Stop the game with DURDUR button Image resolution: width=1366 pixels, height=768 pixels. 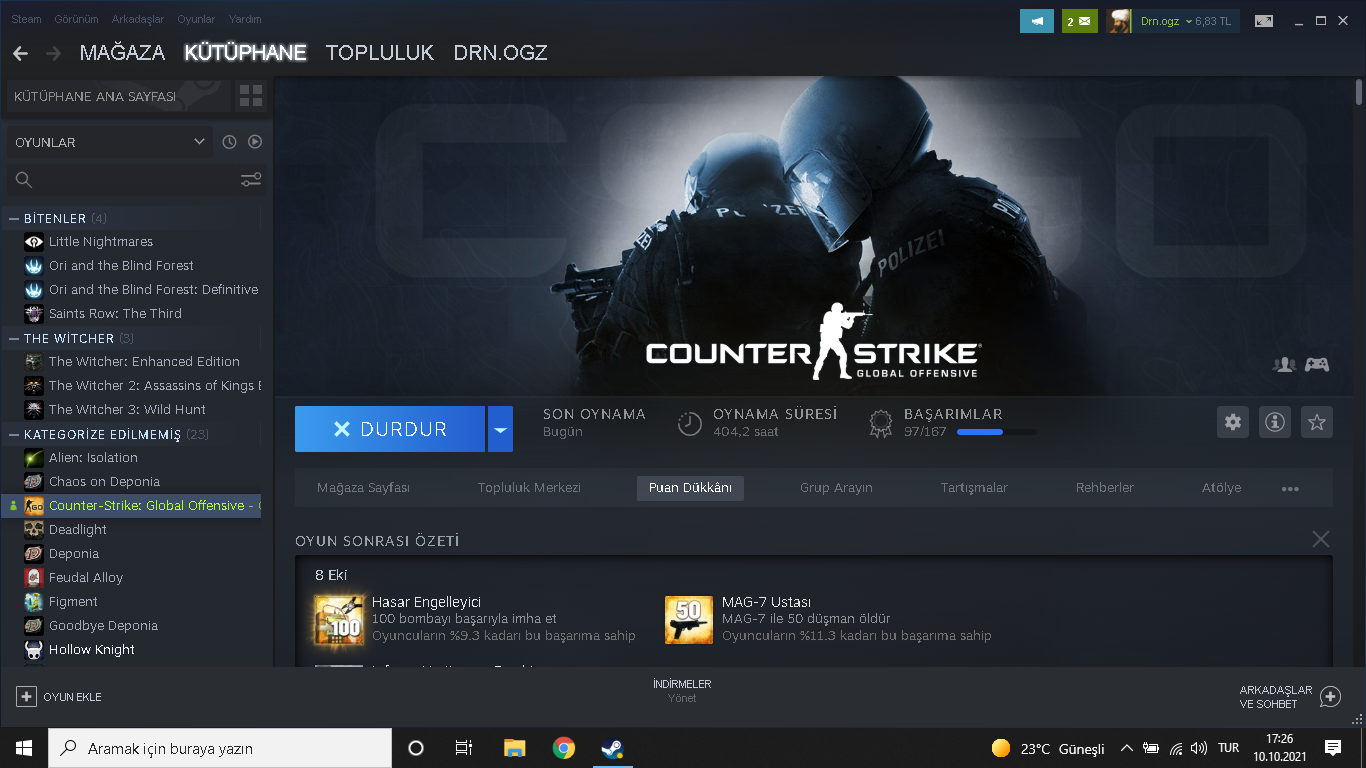pos(390,429)
